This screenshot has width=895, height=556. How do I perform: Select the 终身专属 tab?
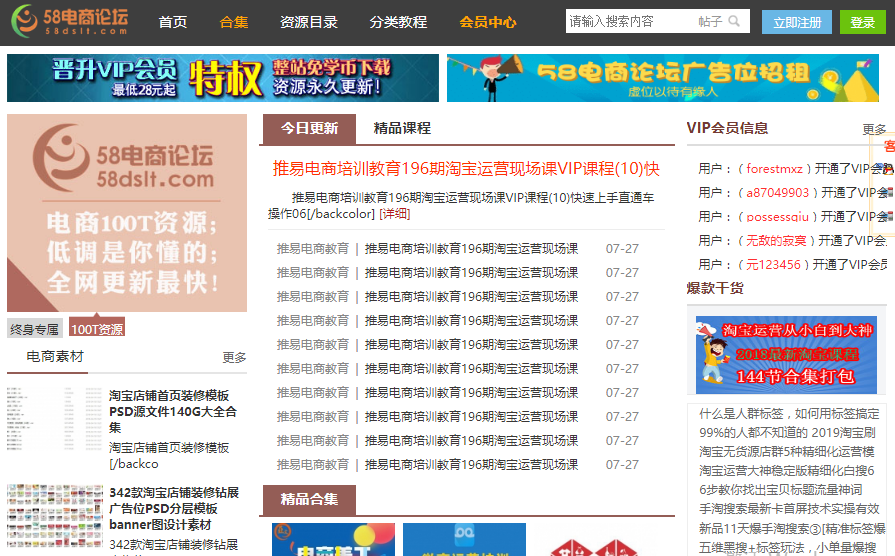tap(34, 329)
